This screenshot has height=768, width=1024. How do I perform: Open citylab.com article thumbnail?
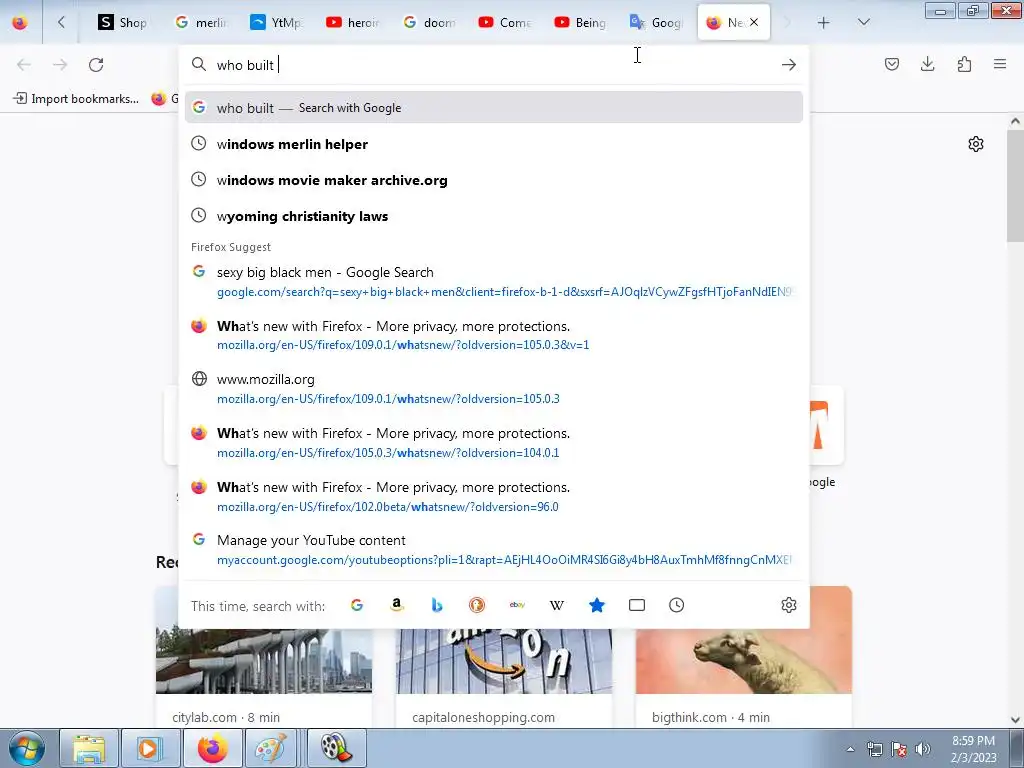[x=264, y=661]
